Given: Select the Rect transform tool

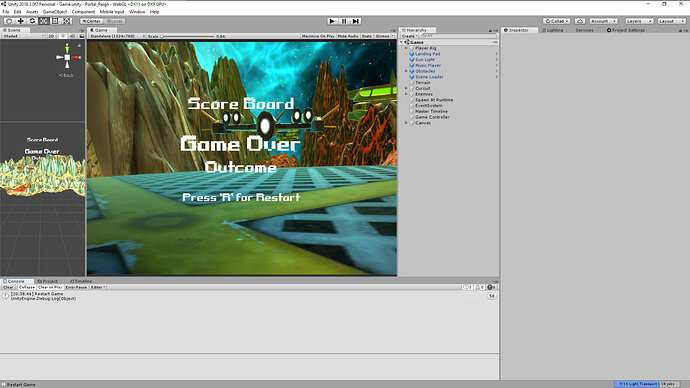Looking at the screenshot, I should coord(55,21).
